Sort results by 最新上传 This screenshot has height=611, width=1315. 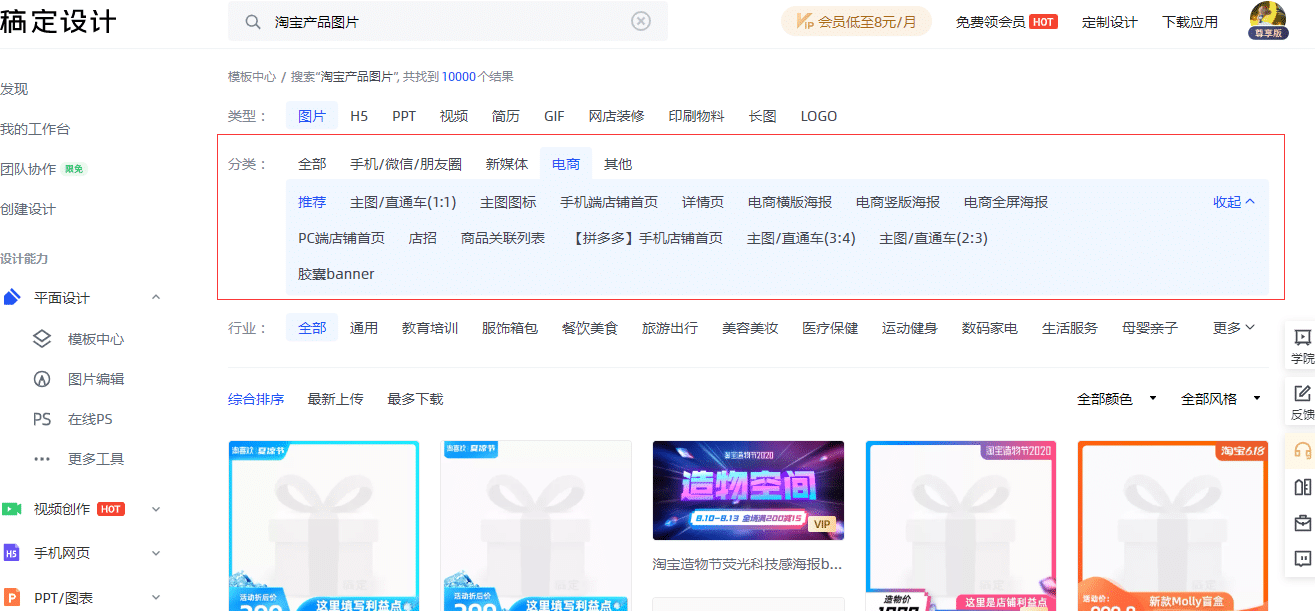click(335, 399)
